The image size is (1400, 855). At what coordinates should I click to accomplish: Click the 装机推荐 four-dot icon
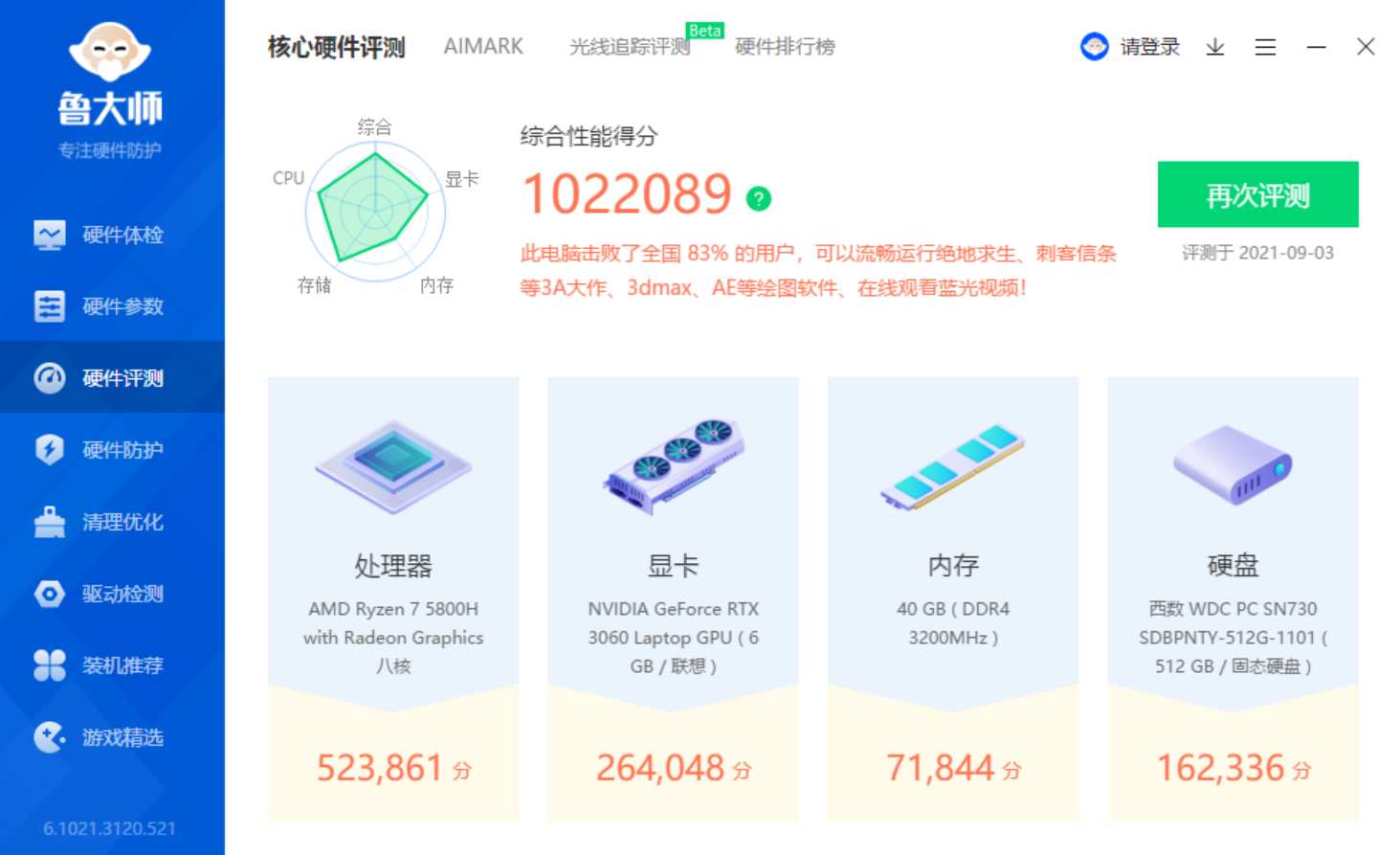[x=50, y=665]
